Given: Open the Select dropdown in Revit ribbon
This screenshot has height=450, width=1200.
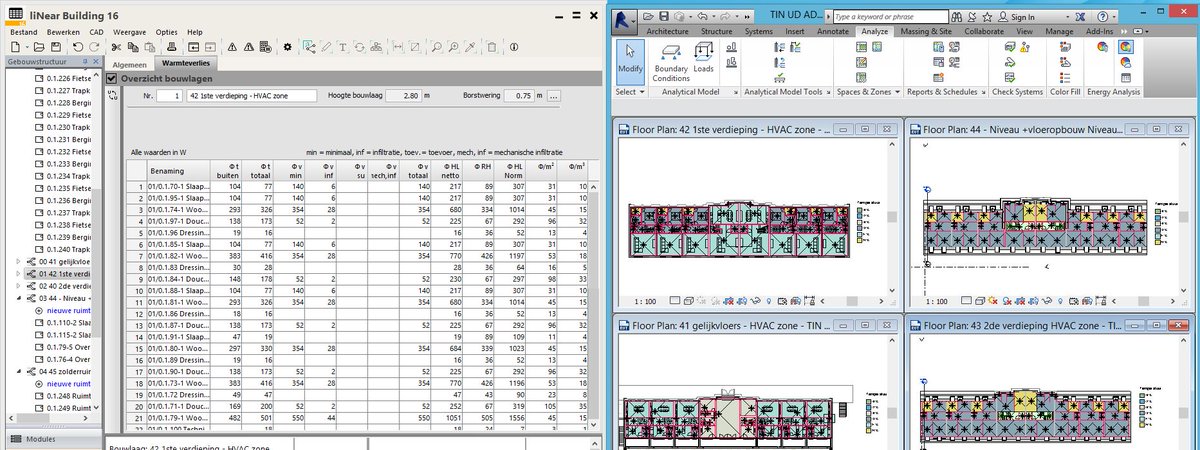Looking at the screenshot, I should click(630, 91).
